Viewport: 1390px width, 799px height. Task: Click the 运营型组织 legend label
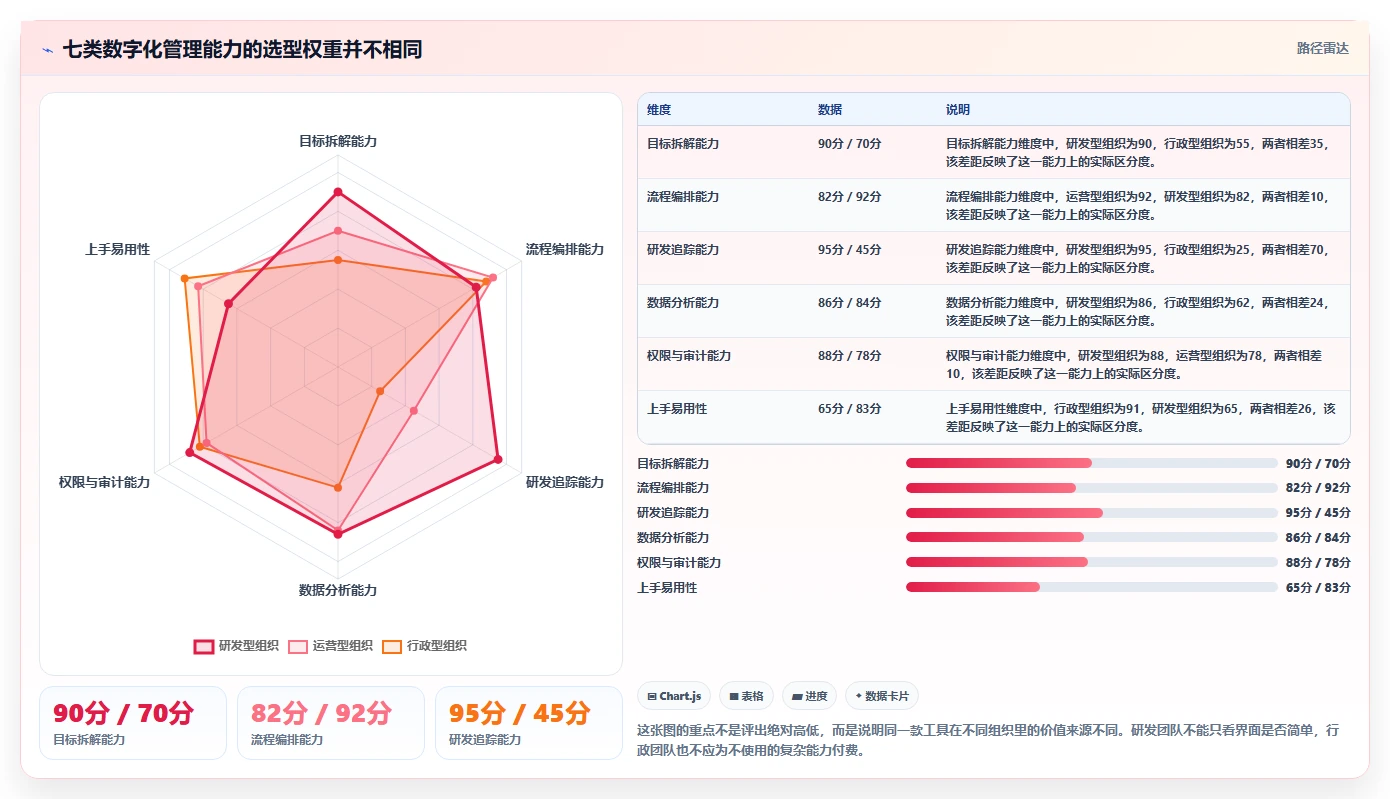point(343,646)
